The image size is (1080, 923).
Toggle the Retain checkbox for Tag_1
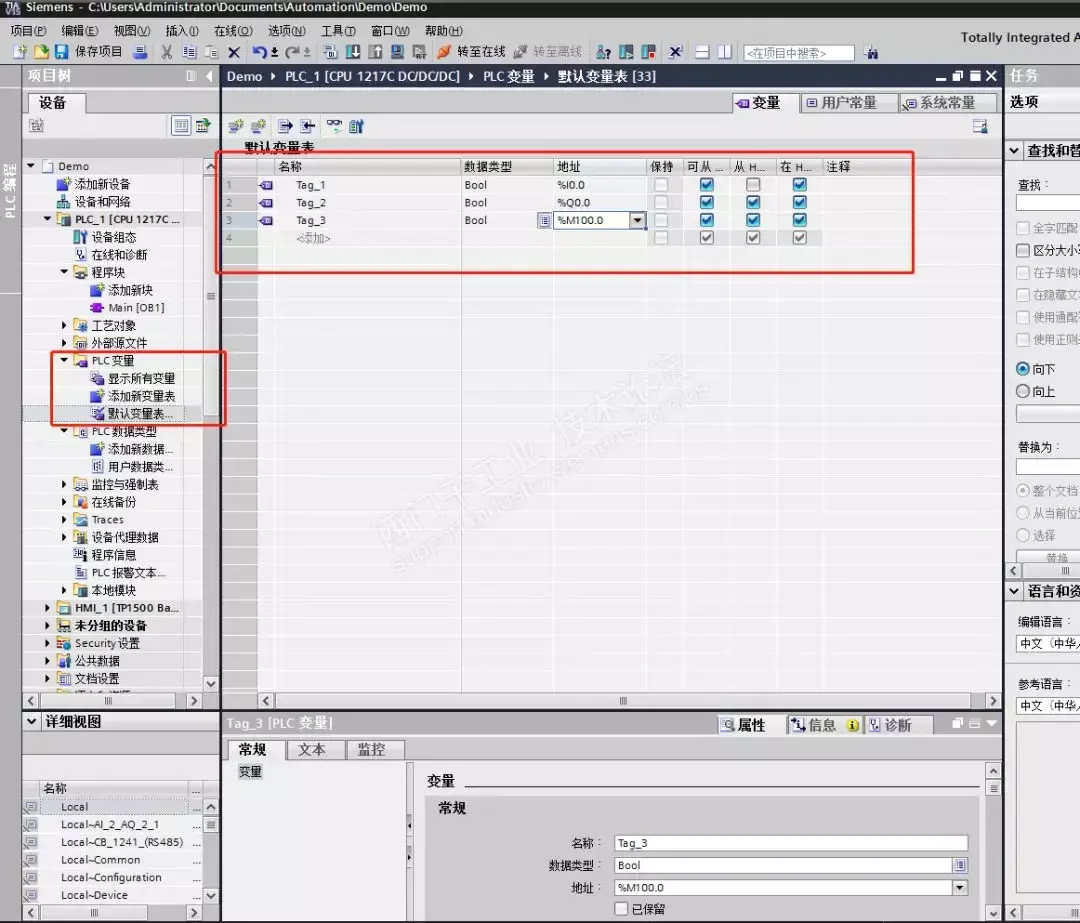point(661,185)
